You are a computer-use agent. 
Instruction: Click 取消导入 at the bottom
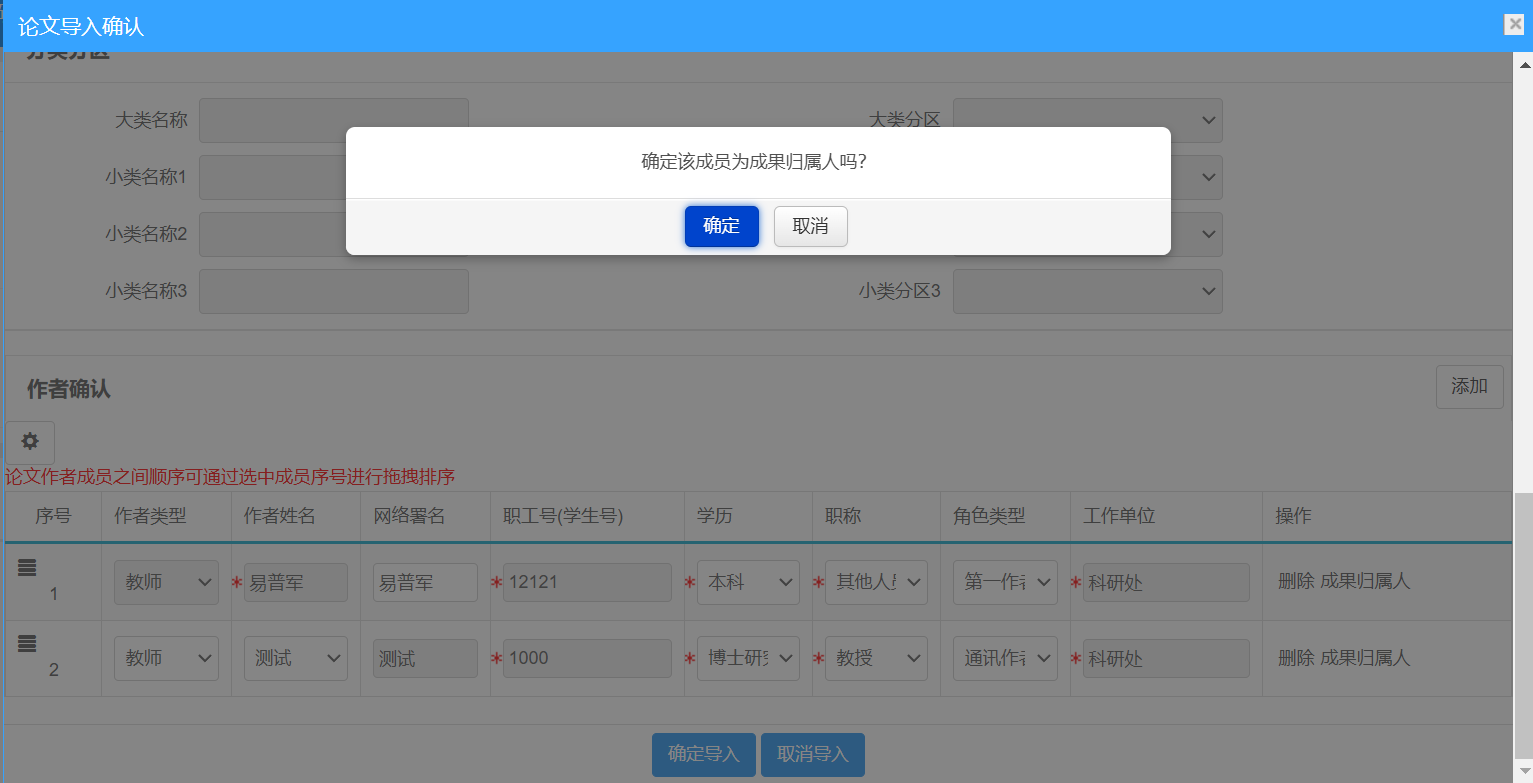pos(812,754)
